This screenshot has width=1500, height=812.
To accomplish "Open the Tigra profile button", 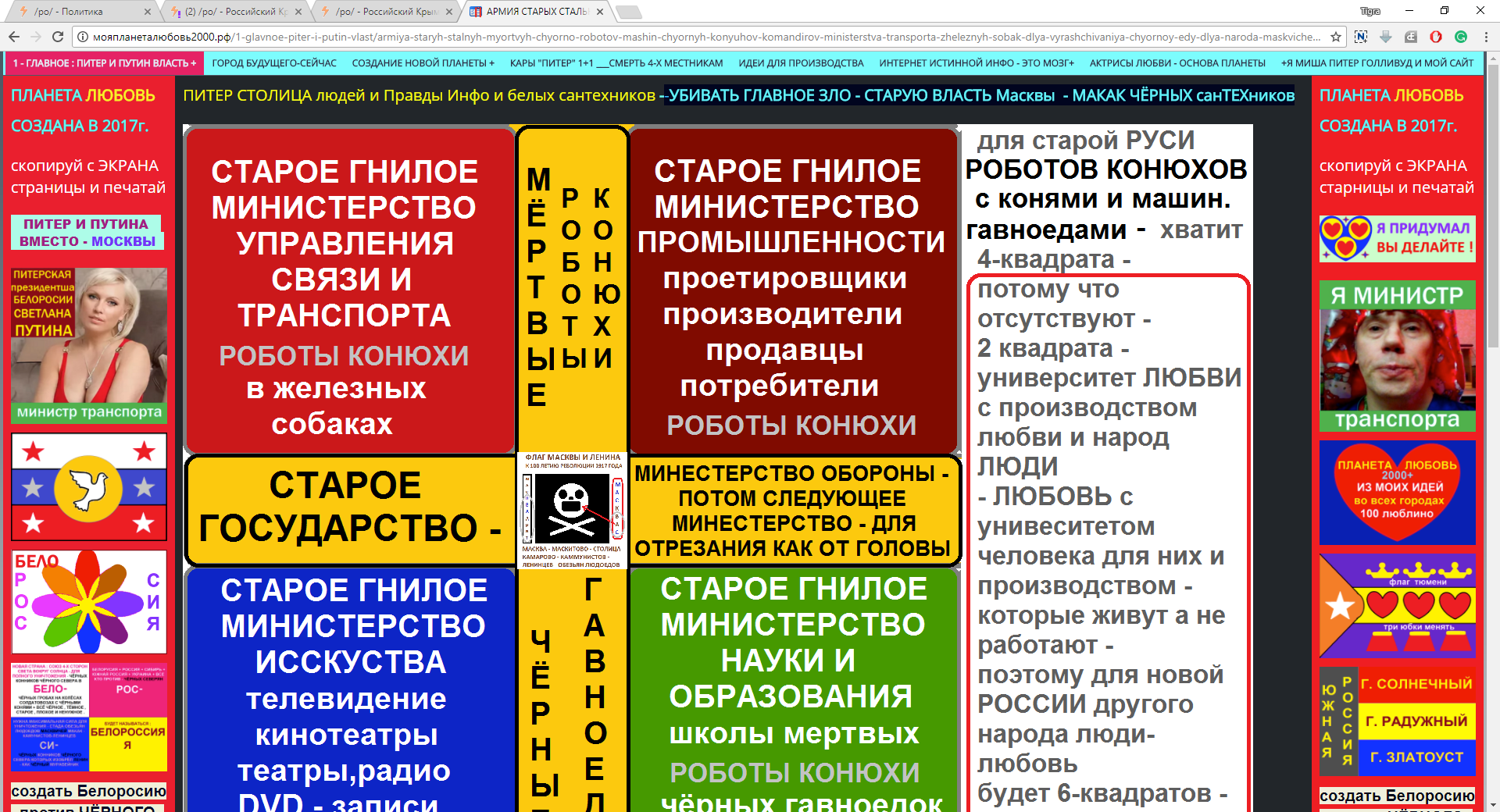I will click(x=1370, y=11).
